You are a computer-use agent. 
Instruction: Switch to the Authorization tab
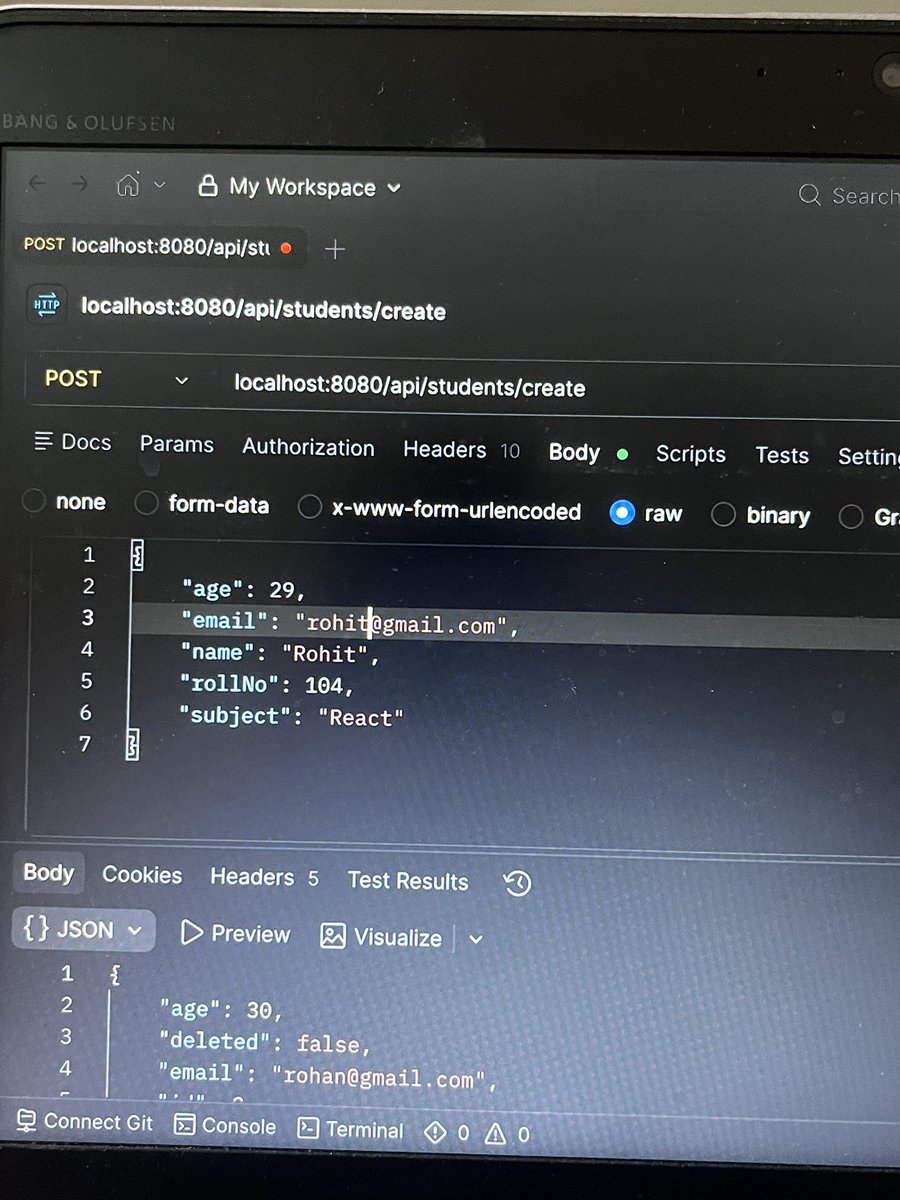308,447
